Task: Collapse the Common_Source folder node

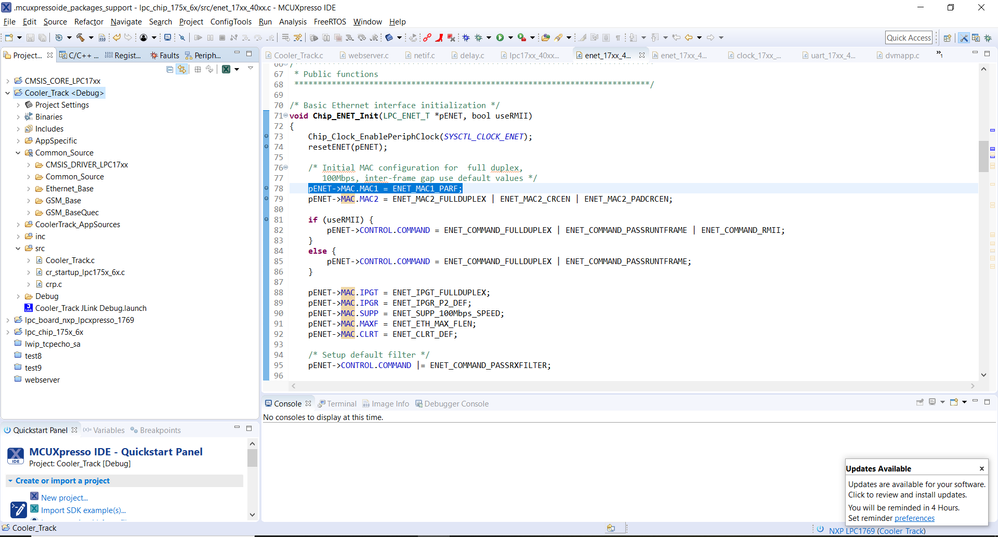Action: click(18, 153)
